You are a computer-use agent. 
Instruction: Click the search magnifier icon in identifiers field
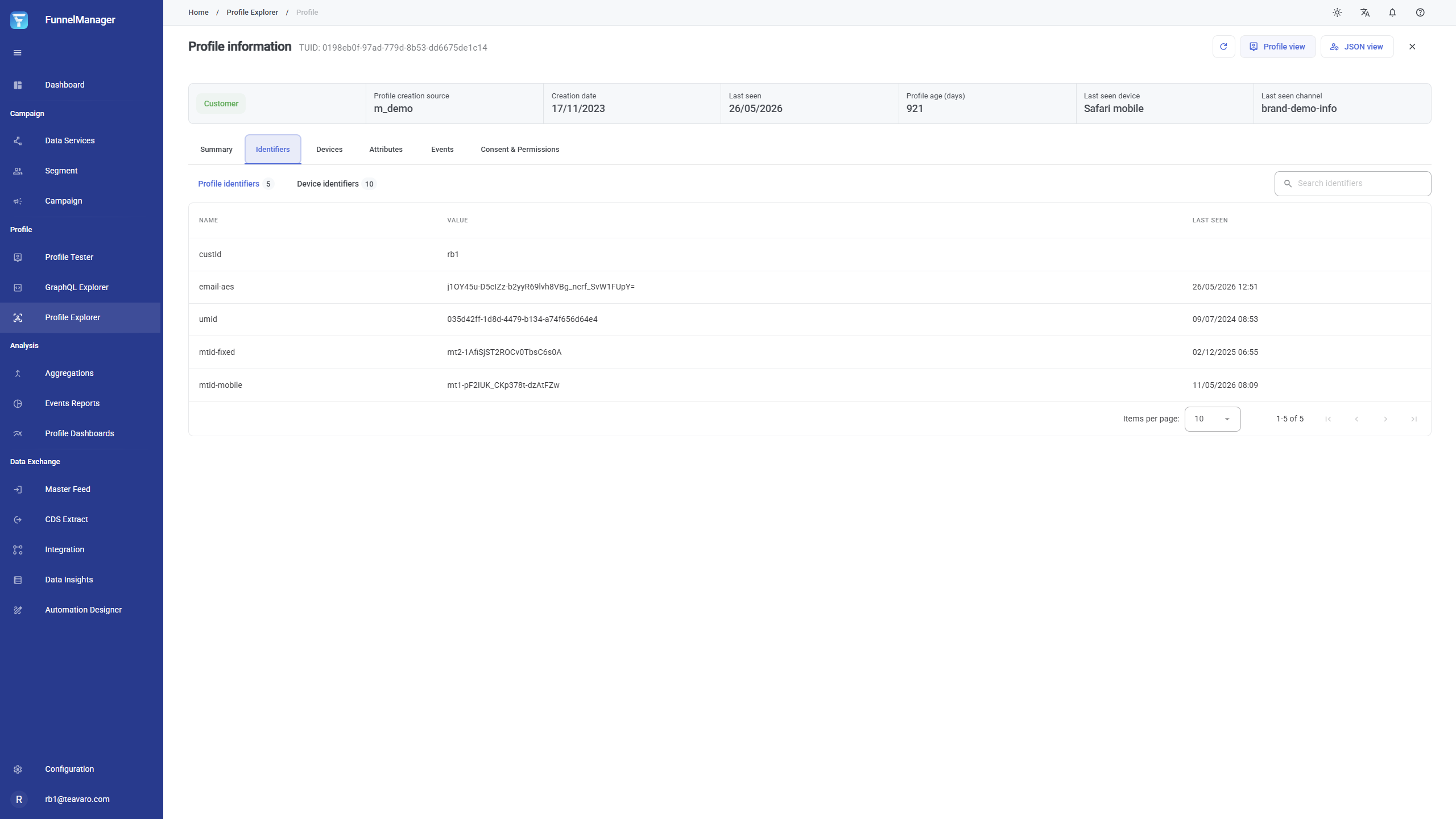[1288, 184]
